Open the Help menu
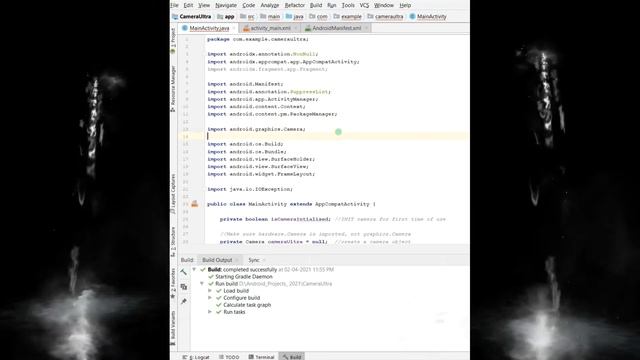The image size is (640, 360). click(x=405, y=5)
